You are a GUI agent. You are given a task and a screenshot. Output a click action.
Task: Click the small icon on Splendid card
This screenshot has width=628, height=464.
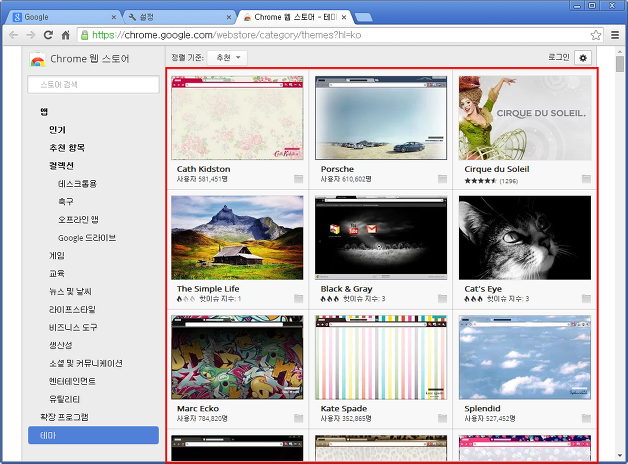pyautogui.click(x=586, y=418)
